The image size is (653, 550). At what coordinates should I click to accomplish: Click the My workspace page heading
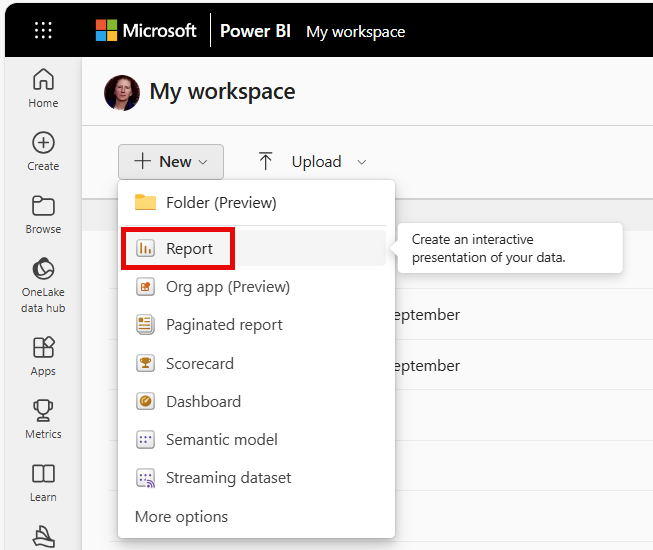click(x=222, y=92)
